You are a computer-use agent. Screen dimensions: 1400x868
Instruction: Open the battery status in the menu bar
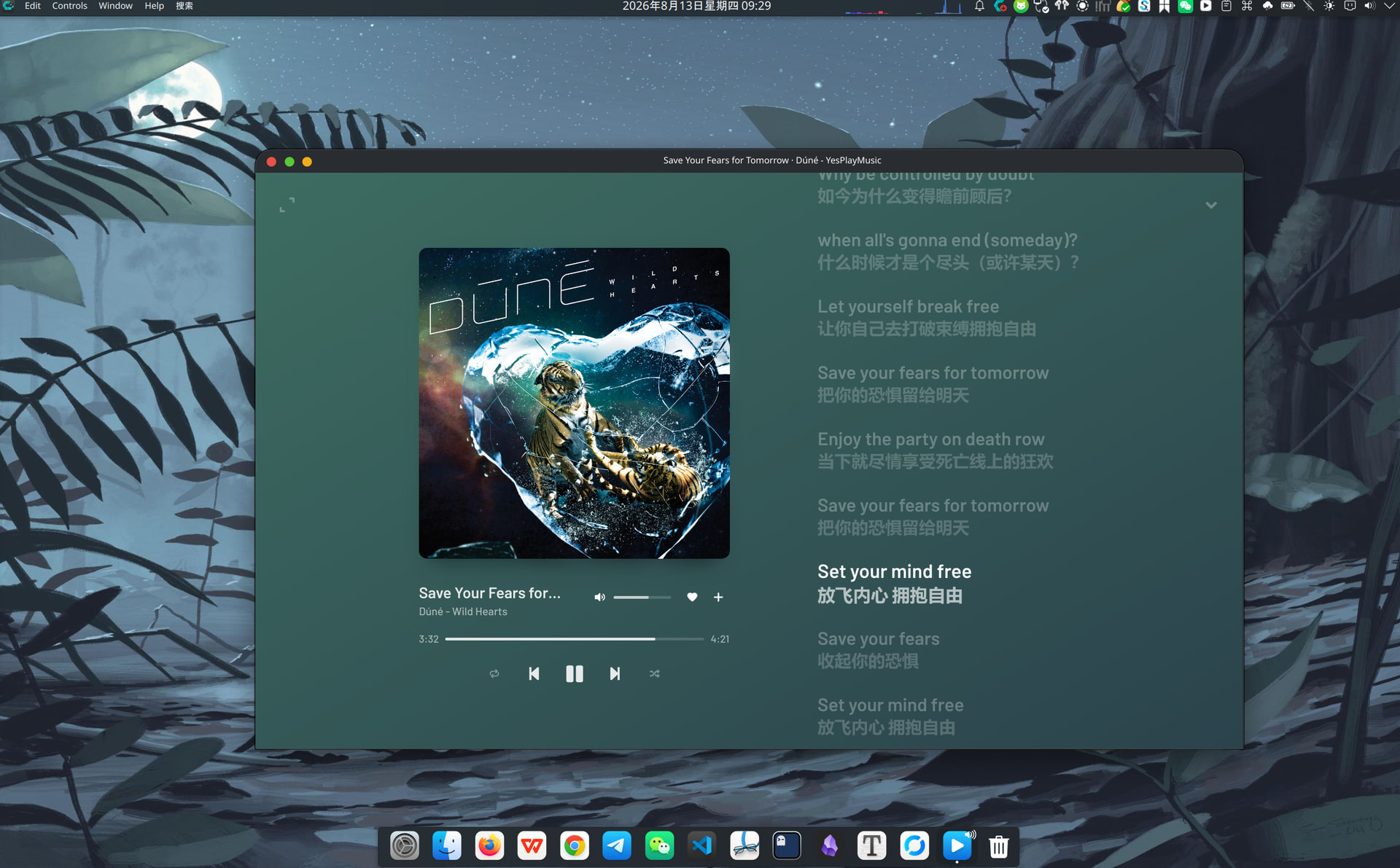[x=1288, y=6]
